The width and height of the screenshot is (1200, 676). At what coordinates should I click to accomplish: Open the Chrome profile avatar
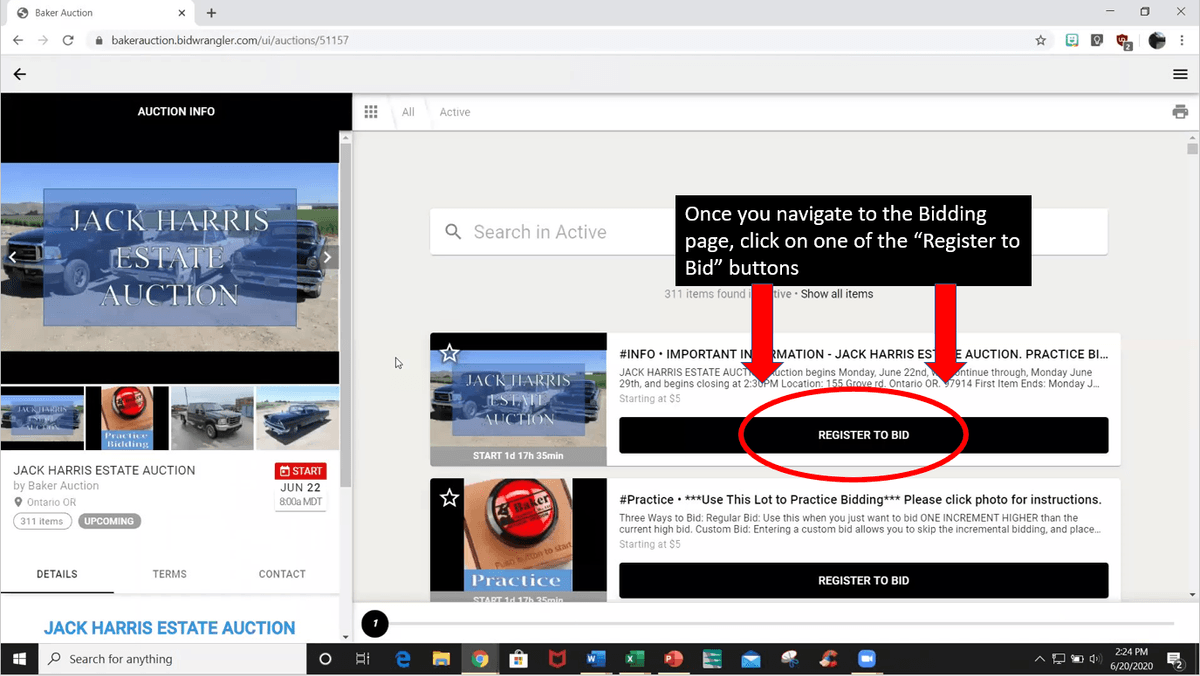pos(1157,41)
